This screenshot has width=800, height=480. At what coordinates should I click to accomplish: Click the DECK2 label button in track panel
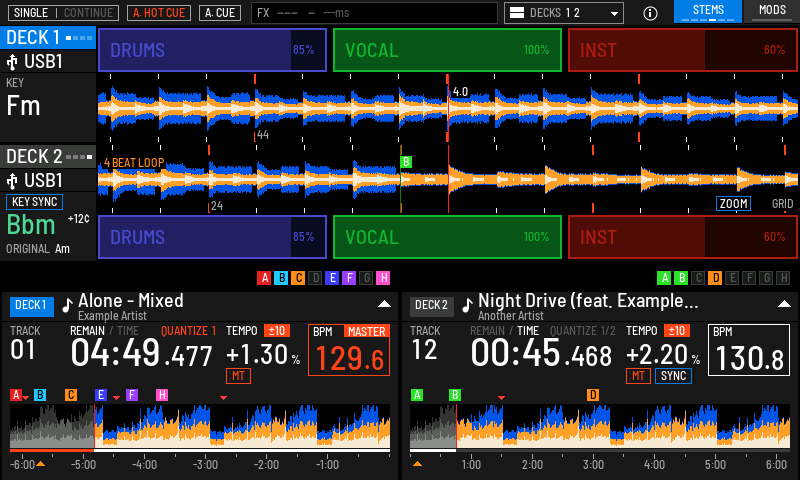click(x=432, y=306)
